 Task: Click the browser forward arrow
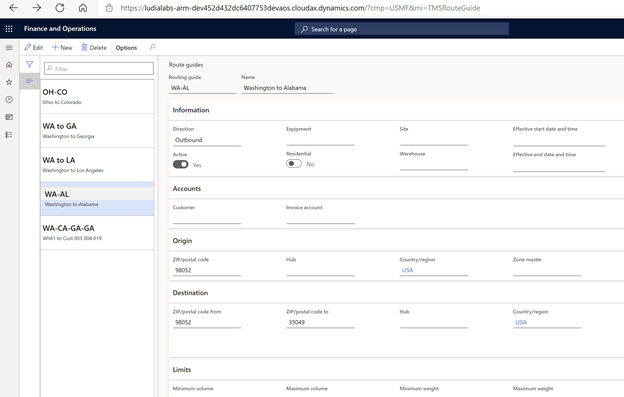(37, 8)
